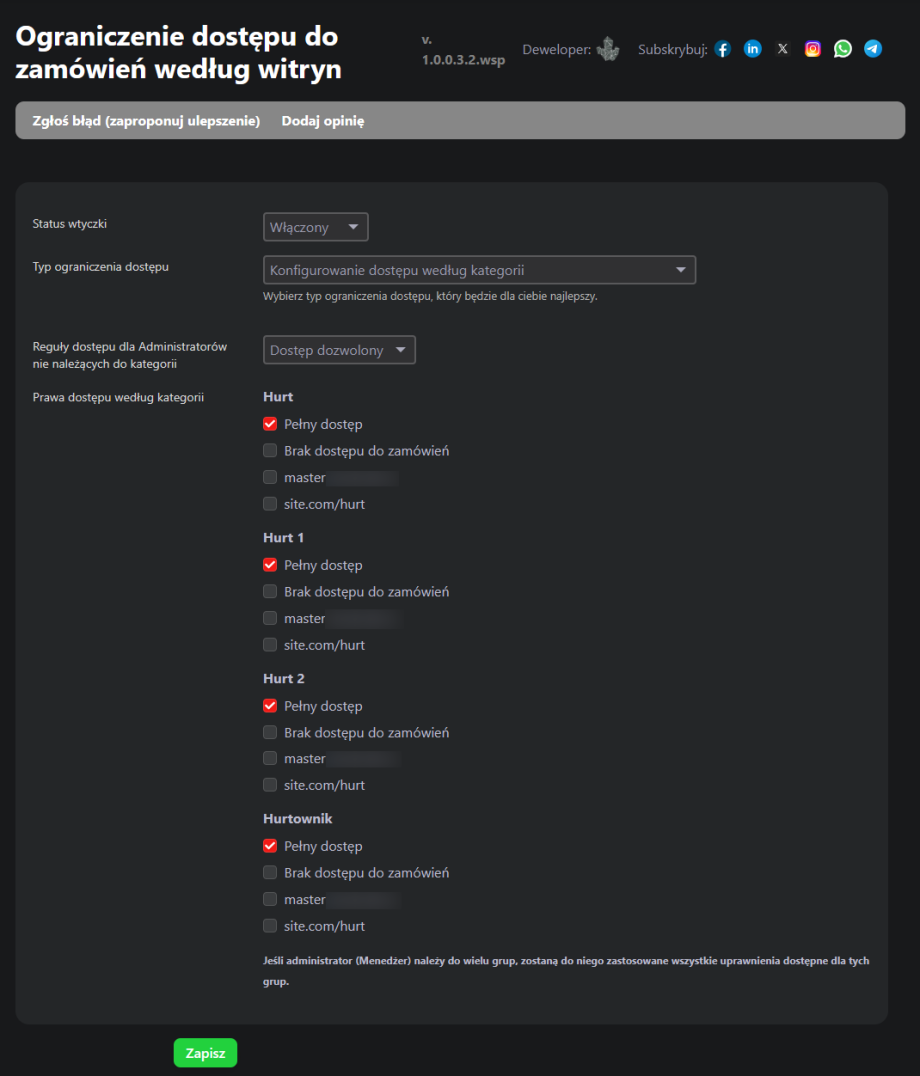The width and height of the screenshot is (920, 1076).
Task: Expand the Typ ograniczenia dostępu dropdown
Action: point(479,270)
